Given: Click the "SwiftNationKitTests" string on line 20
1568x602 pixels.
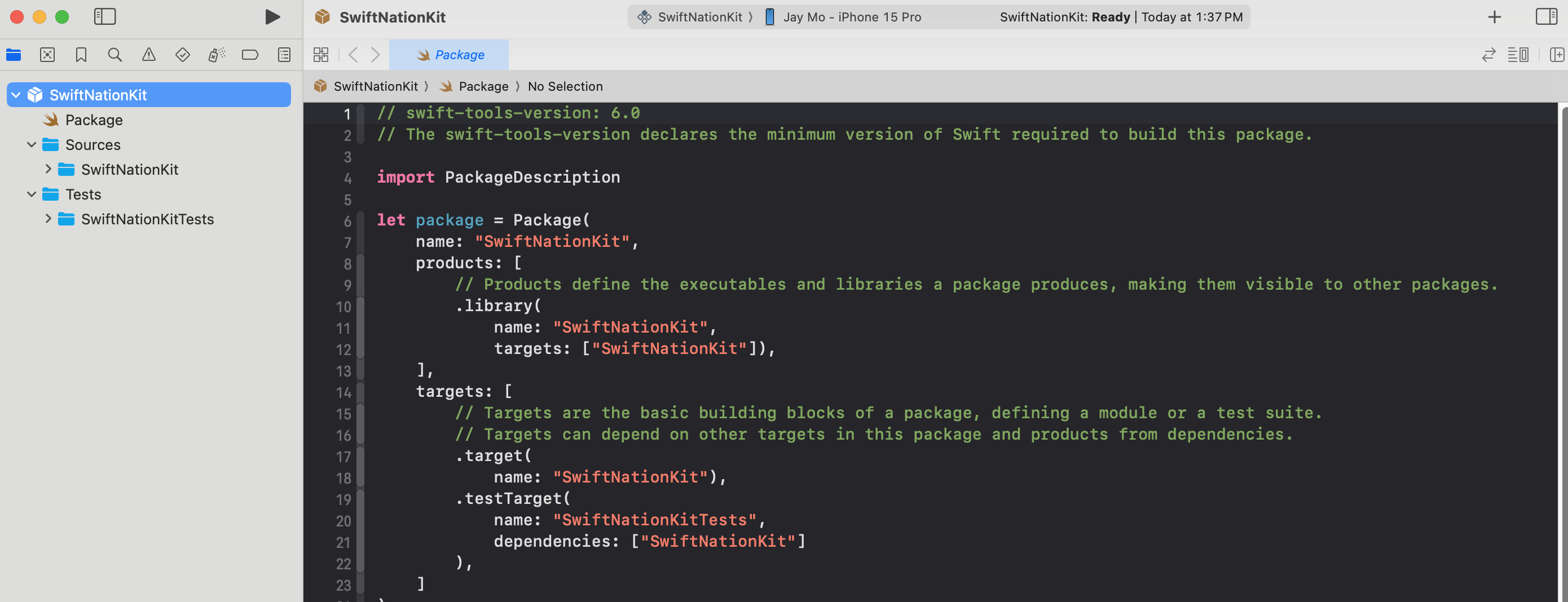Looking at the screenshot, I should coord(654,520).
